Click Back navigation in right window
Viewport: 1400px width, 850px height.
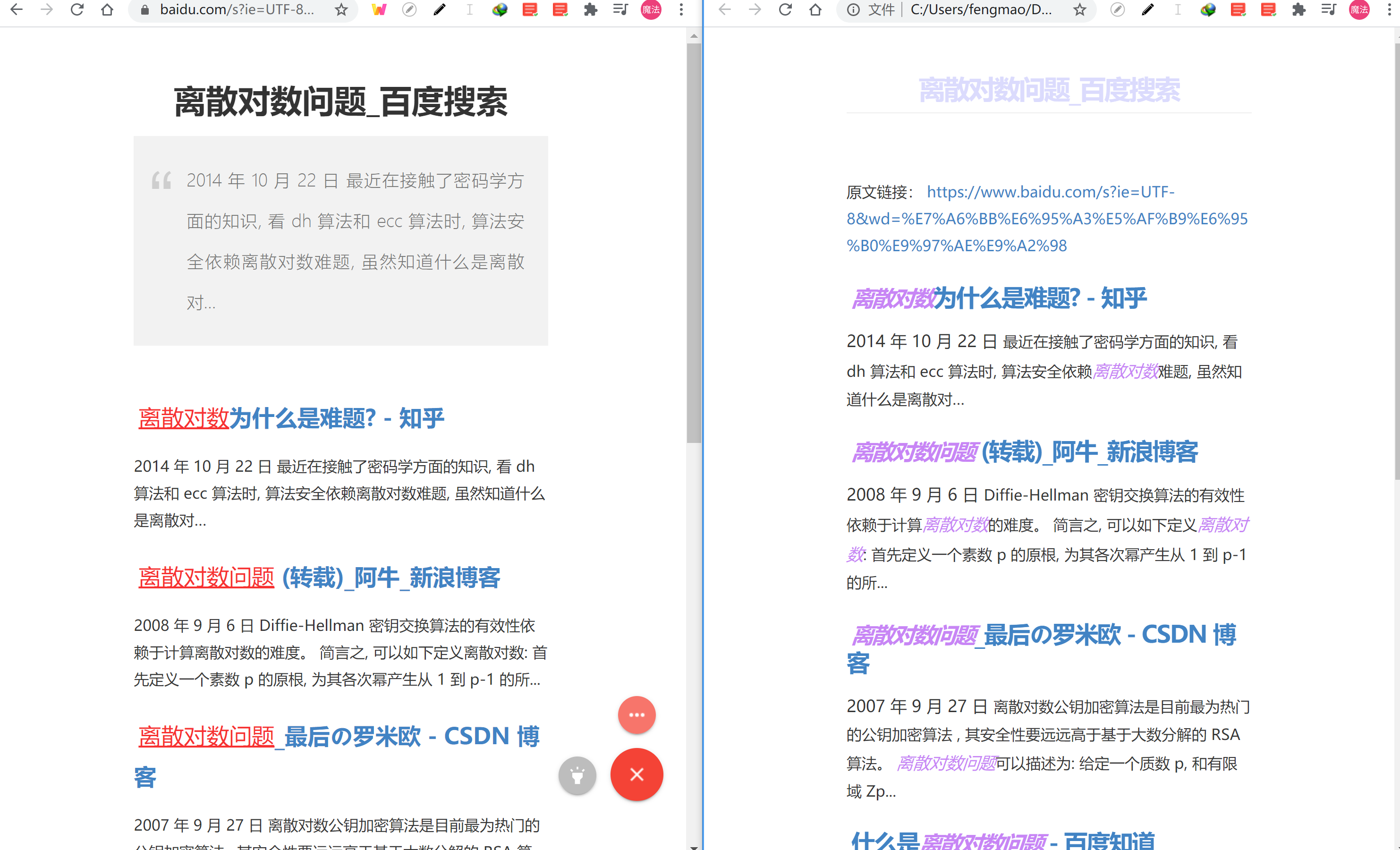(724, 9)
